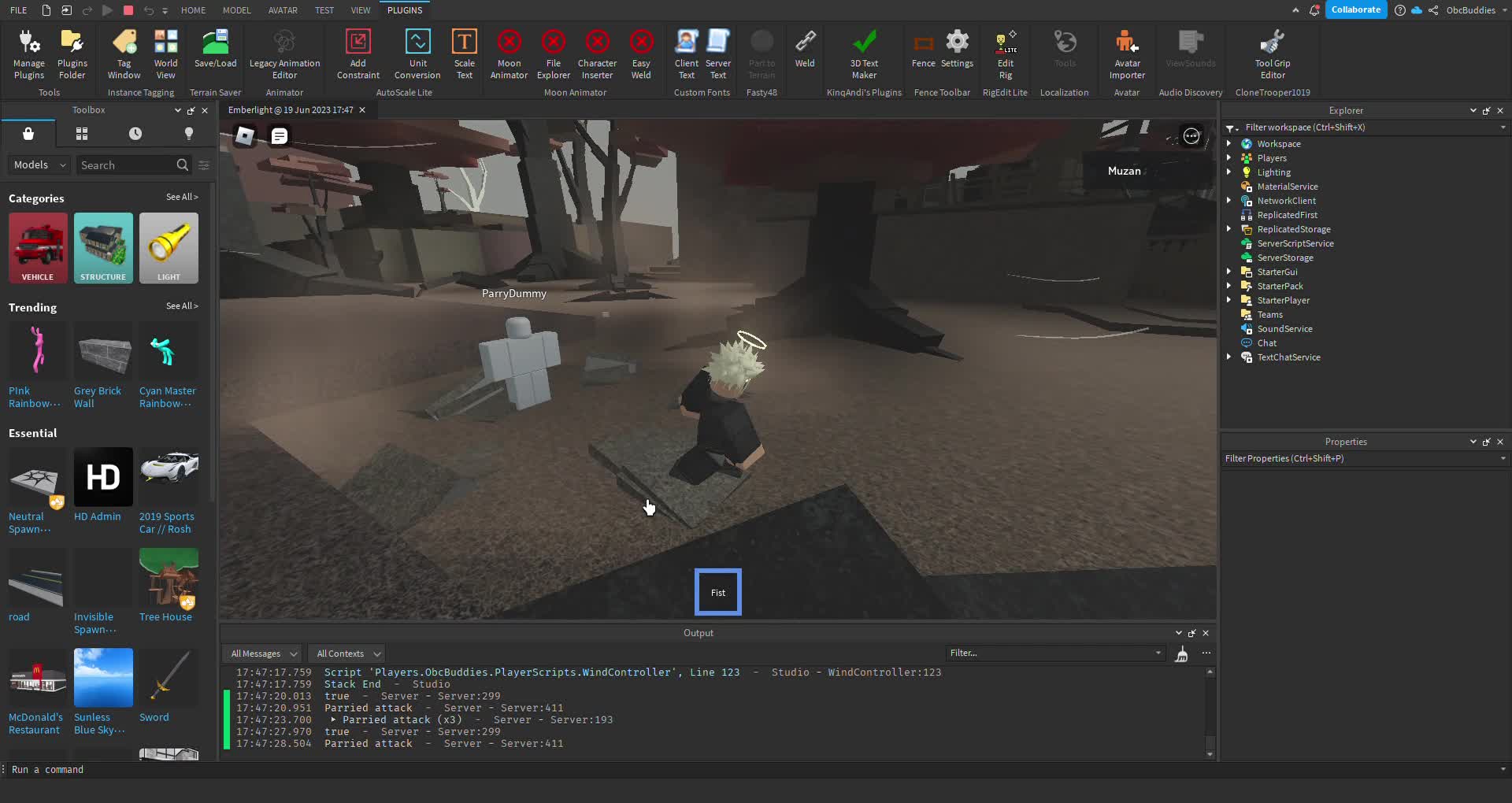Switch to the MODEL ribbon tab
This screenshot has height=803, width=1512.
pos(237,10)
